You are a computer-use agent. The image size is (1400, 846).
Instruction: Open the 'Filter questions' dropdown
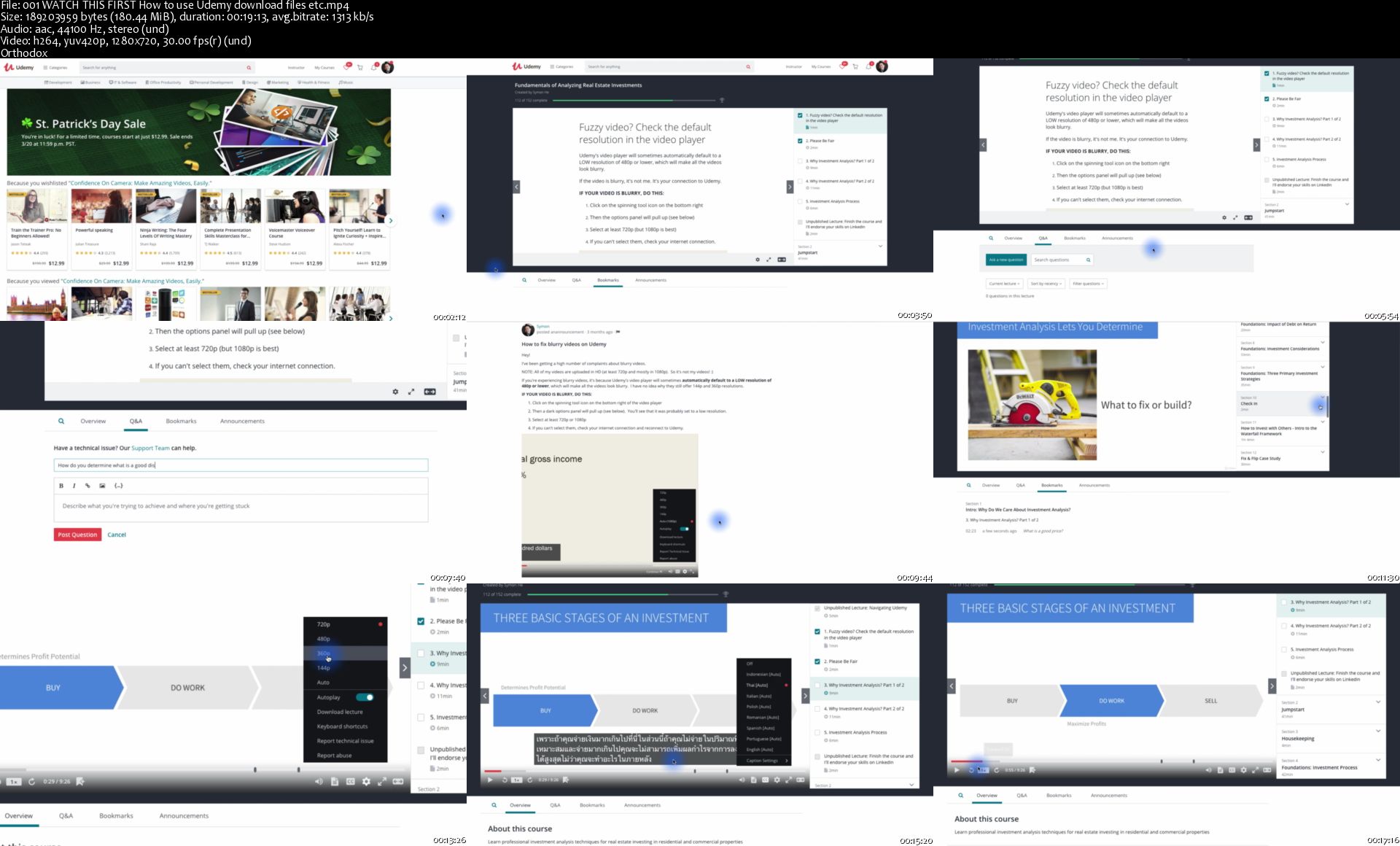pos(1088,284)
